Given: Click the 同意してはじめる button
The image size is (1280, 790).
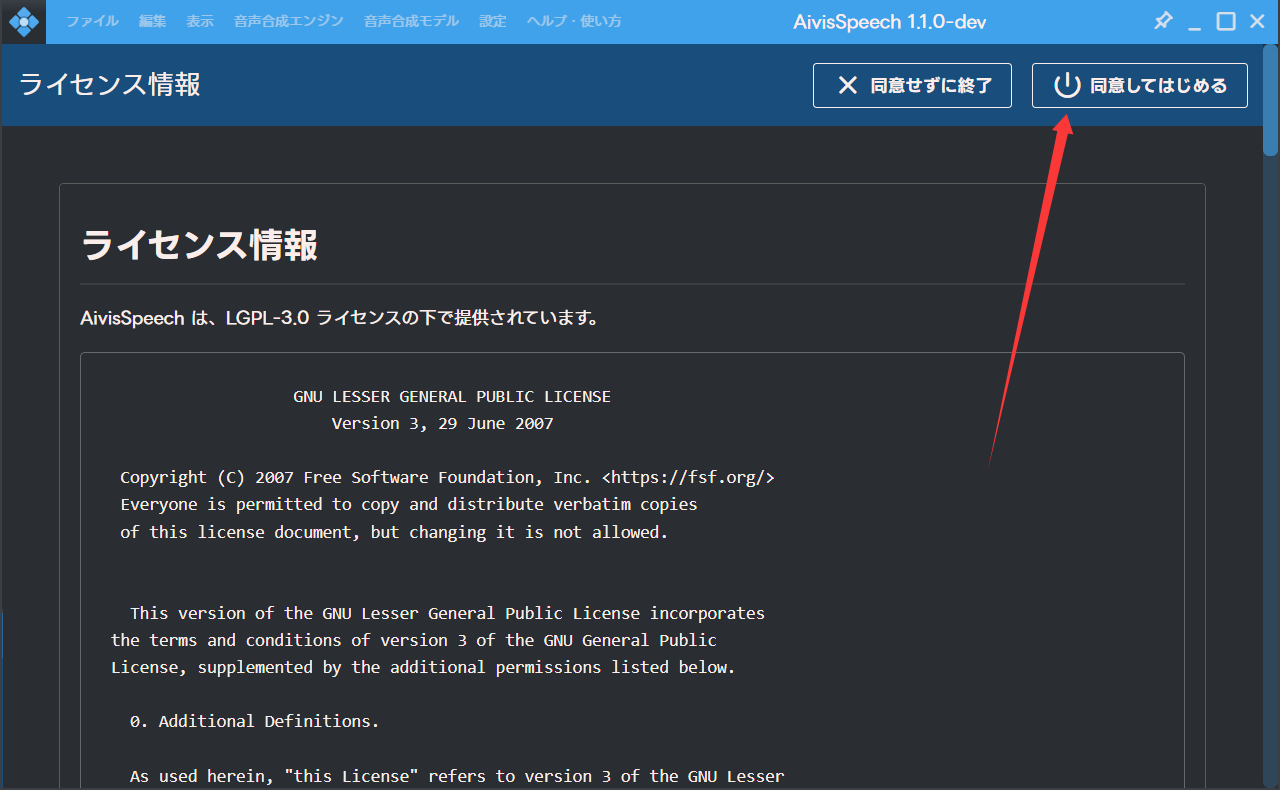Looking at the screenshot, I should pyautogui.click(x=1140, y=85).
